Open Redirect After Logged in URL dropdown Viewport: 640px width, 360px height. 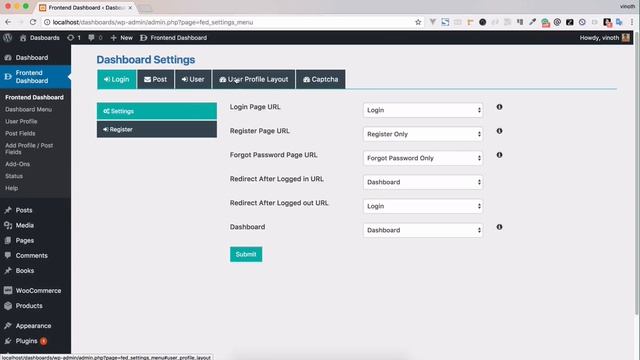[x=423, y=182]
